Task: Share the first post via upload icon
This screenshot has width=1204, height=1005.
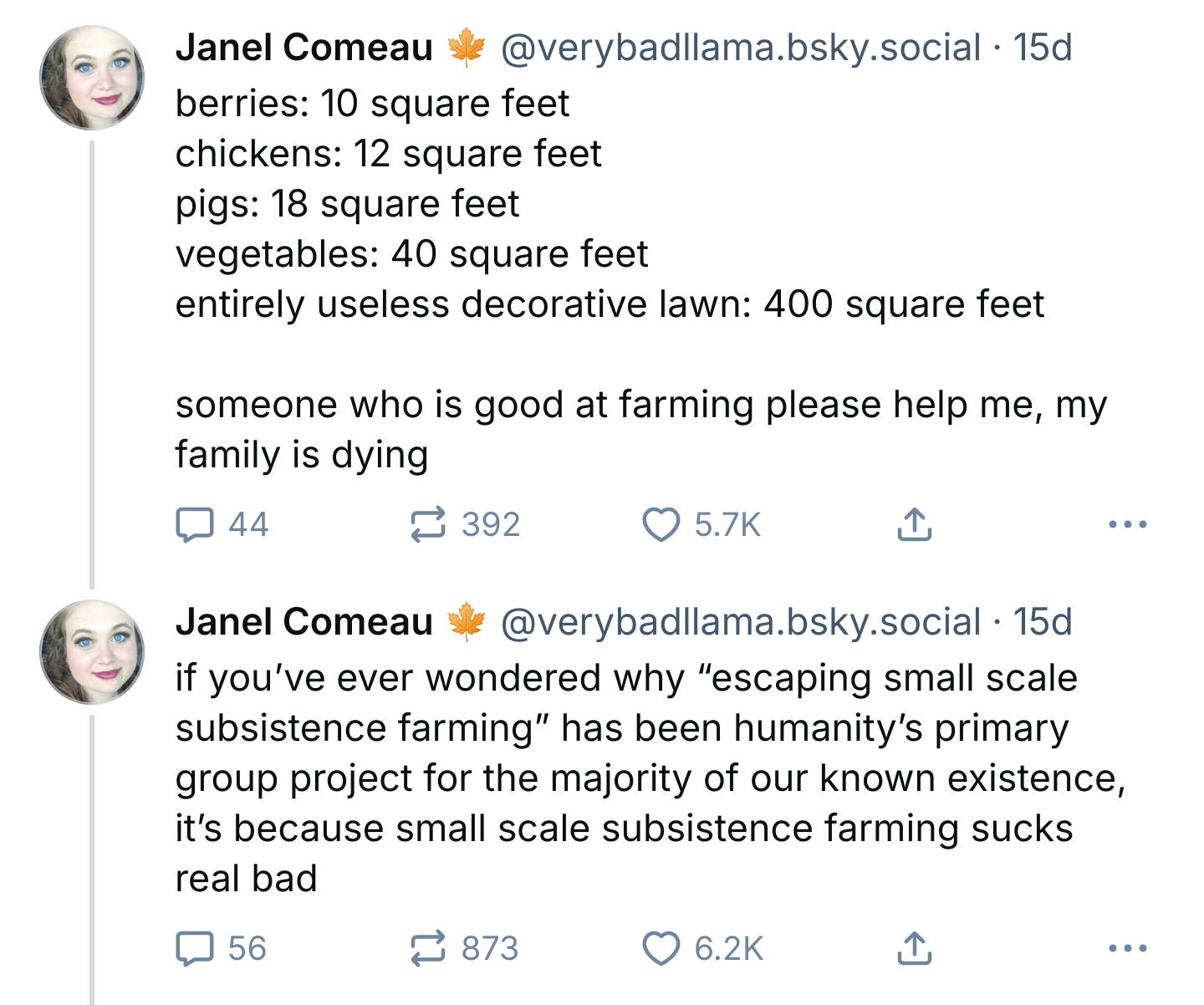Action: point(914,525)
